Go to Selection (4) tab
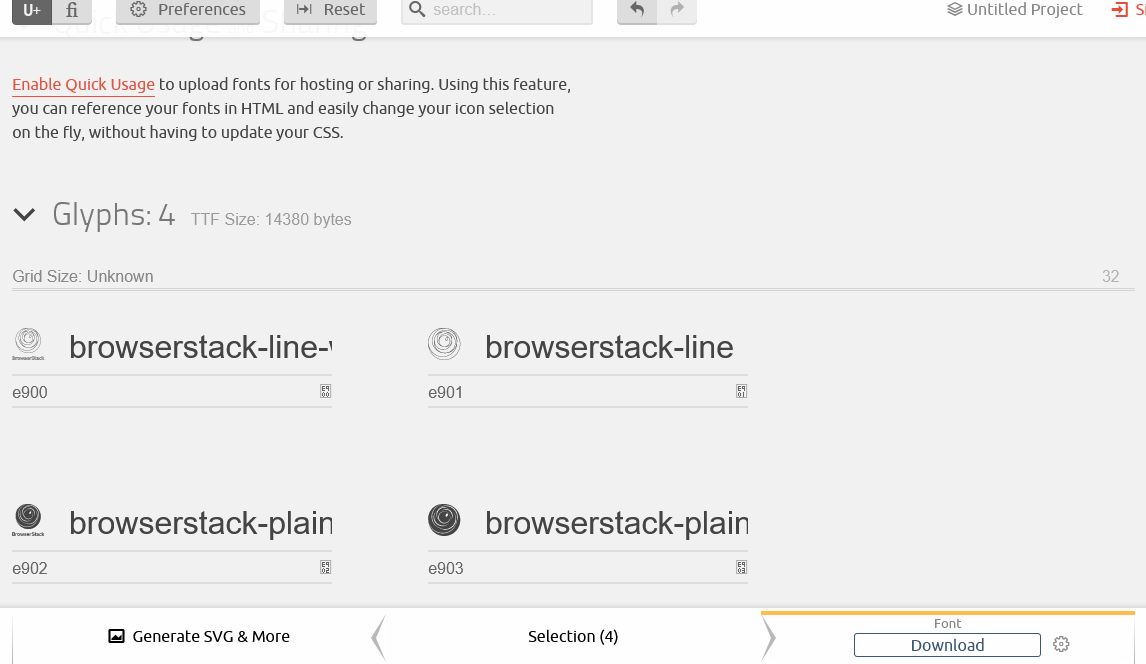 [573, 636]
